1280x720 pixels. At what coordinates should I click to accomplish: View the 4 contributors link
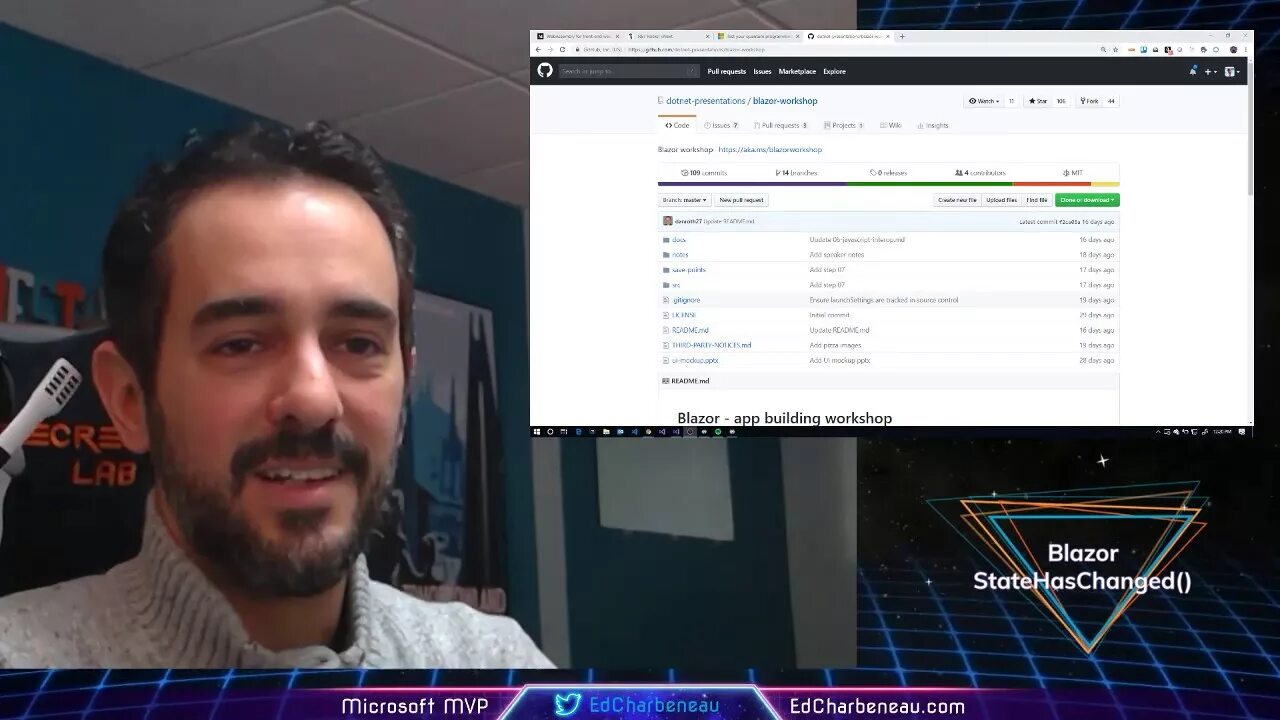click(x=980, y=173)
